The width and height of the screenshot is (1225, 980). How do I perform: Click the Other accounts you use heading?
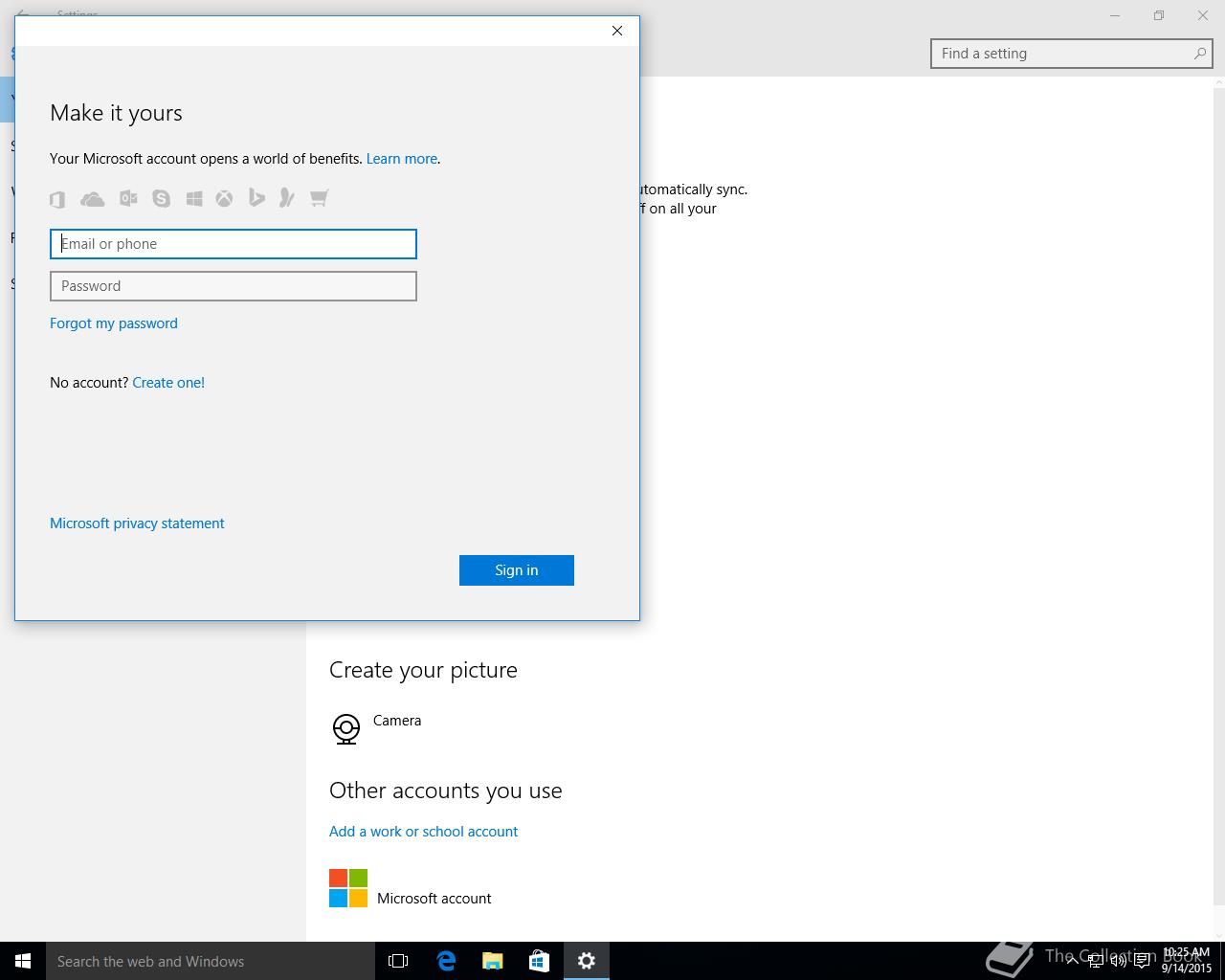coord(446,791)
